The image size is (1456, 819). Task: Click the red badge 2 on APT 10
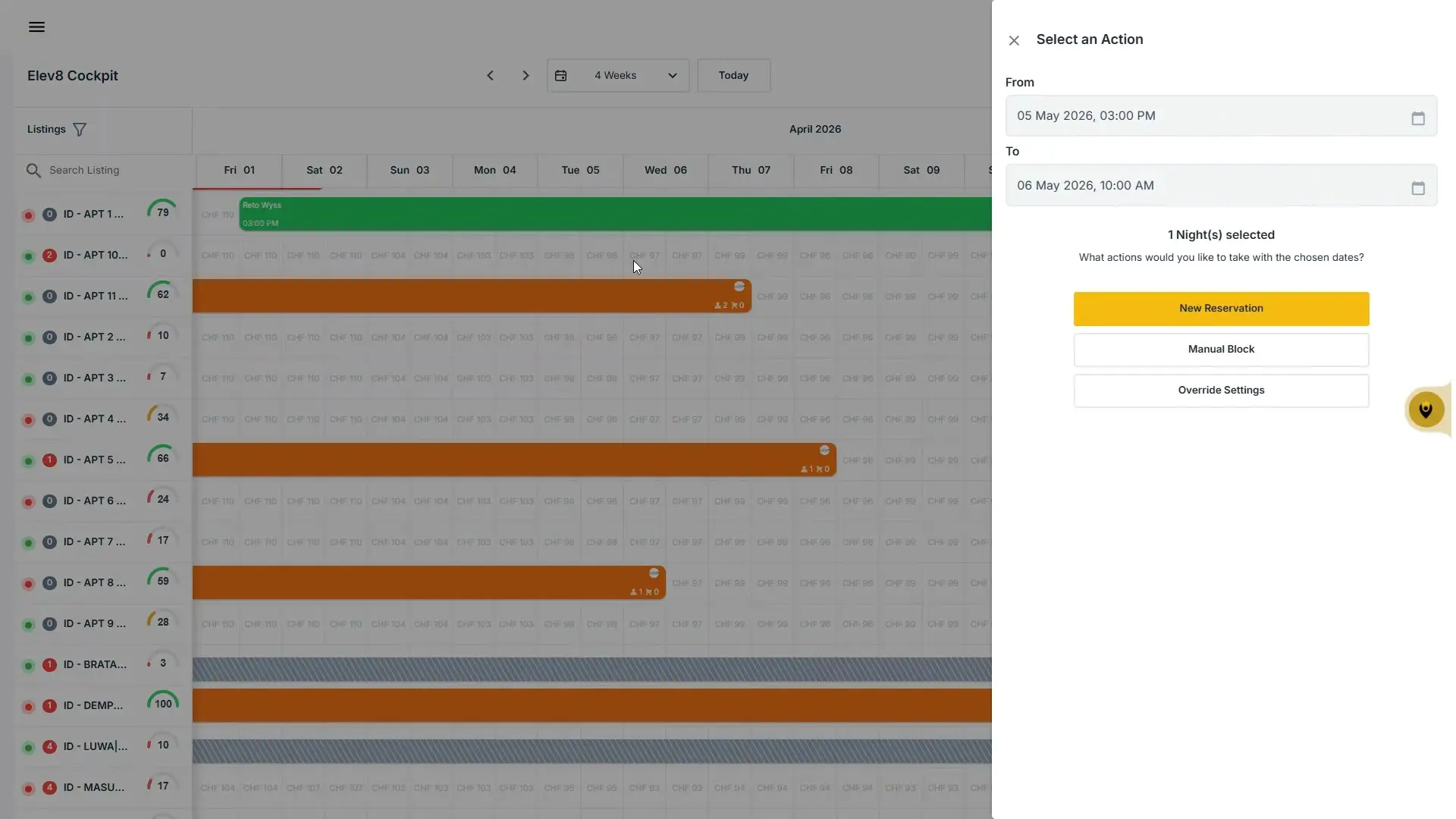[x=49, y=256]
